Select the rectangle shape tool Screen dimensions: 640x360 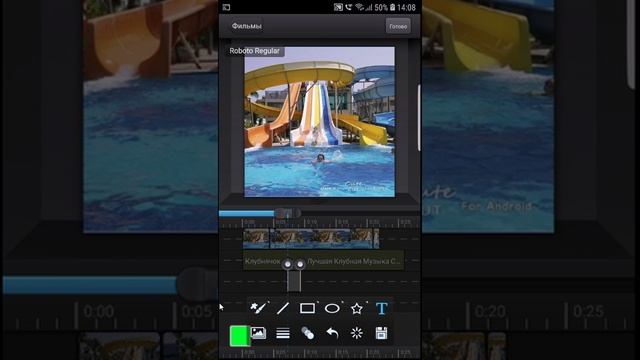307,308
